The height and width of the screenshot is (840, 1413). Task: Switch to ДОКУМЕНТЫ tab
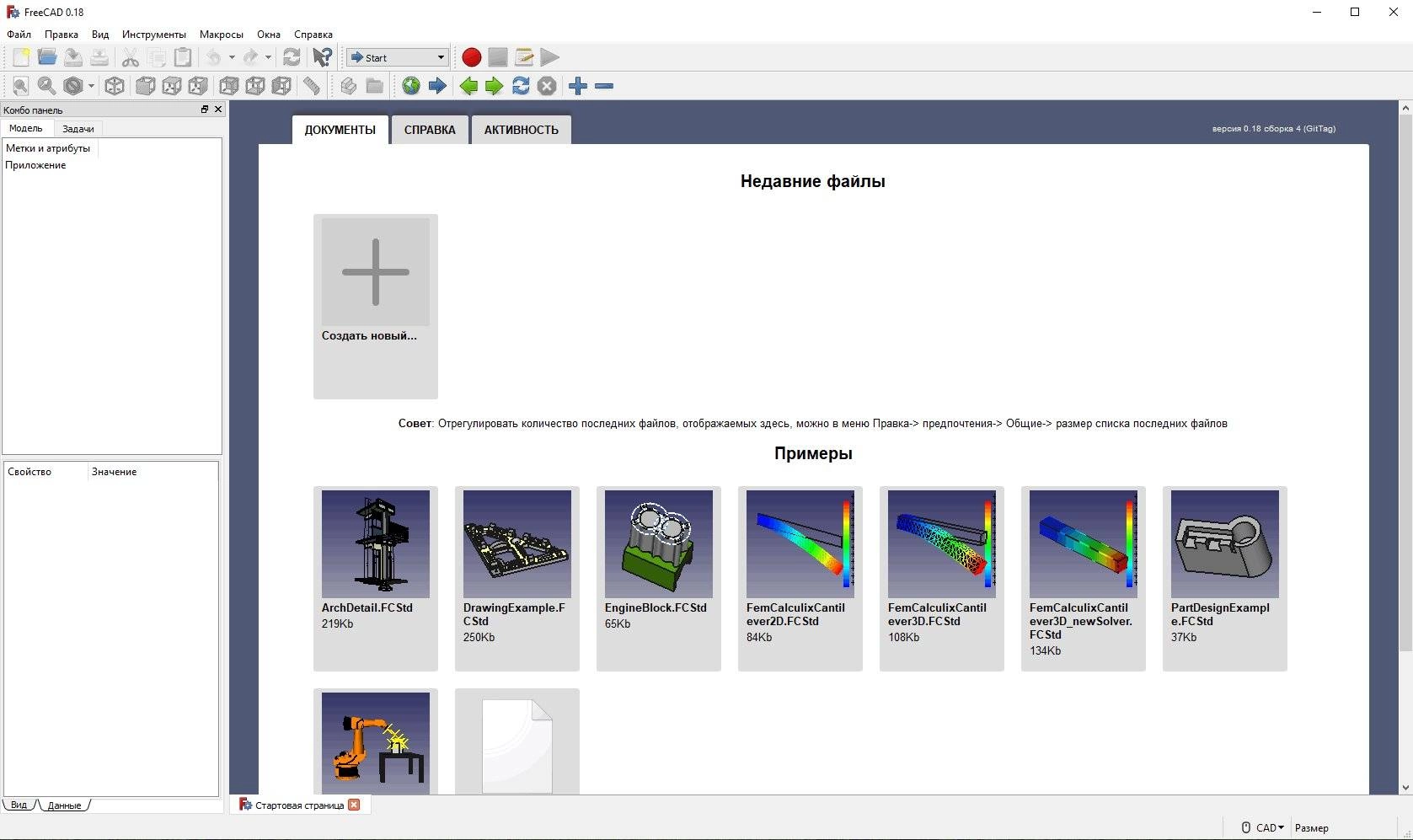pos(340,130)
